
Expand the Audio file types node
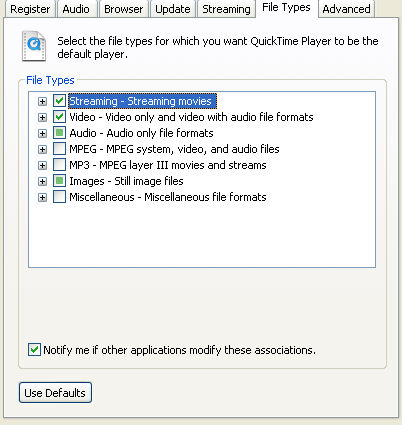[x=42, y=133]
